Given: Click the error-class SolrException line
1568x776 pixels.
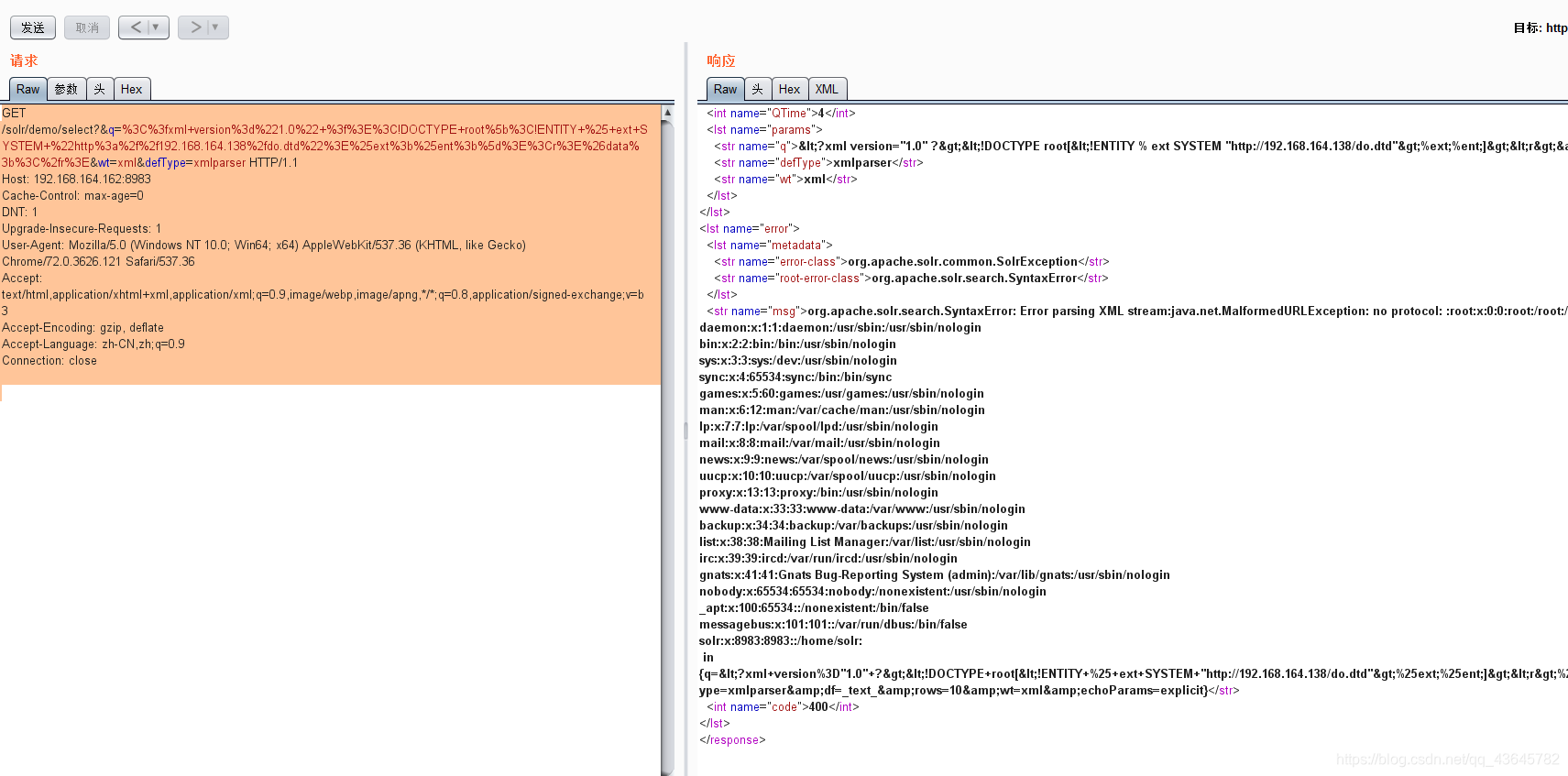Looking at the screenshot, I should [912, 261].
